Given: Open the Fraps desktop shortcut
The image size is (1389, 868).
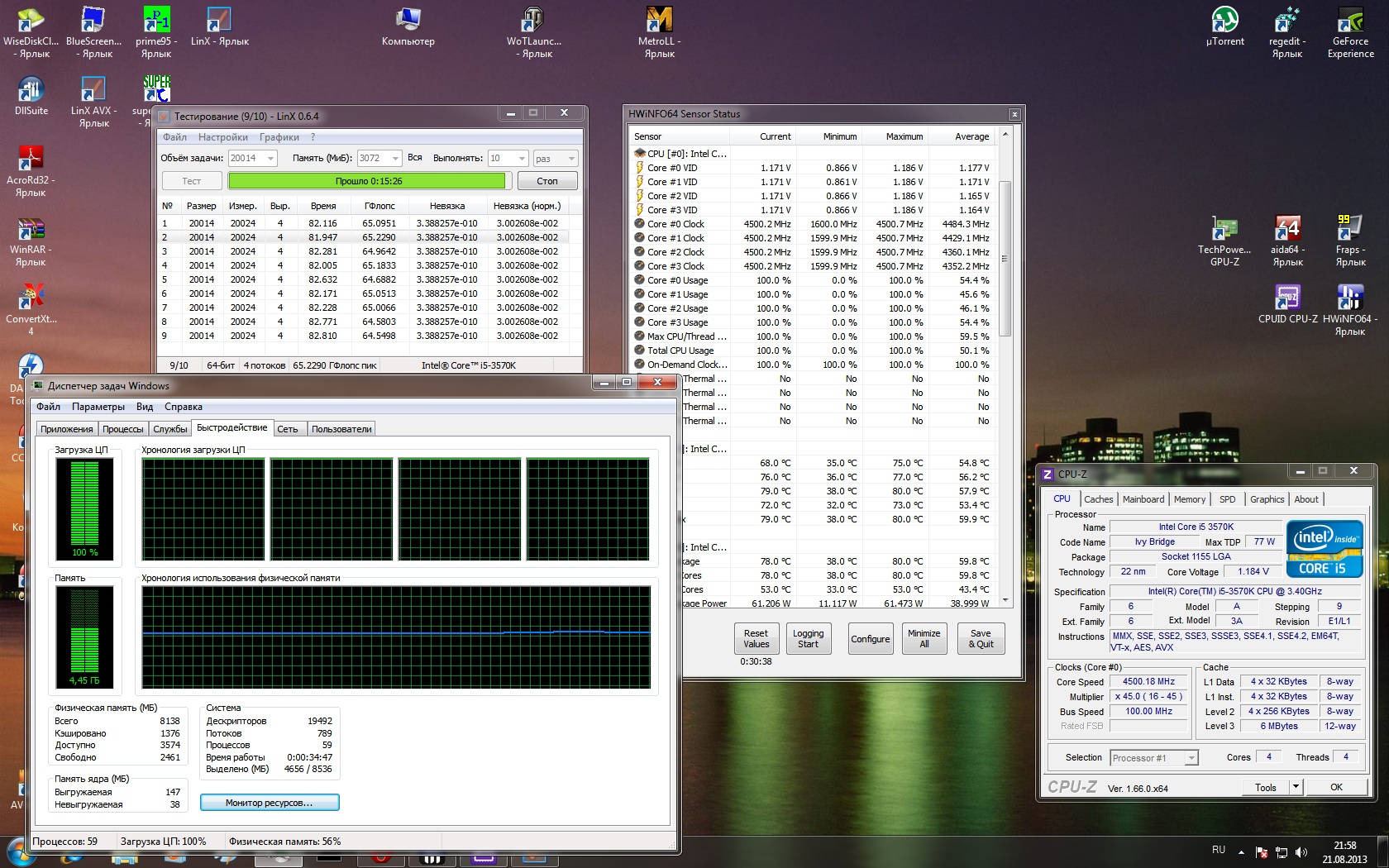Looking at the screenshot, I should (x=1350, y=241).
